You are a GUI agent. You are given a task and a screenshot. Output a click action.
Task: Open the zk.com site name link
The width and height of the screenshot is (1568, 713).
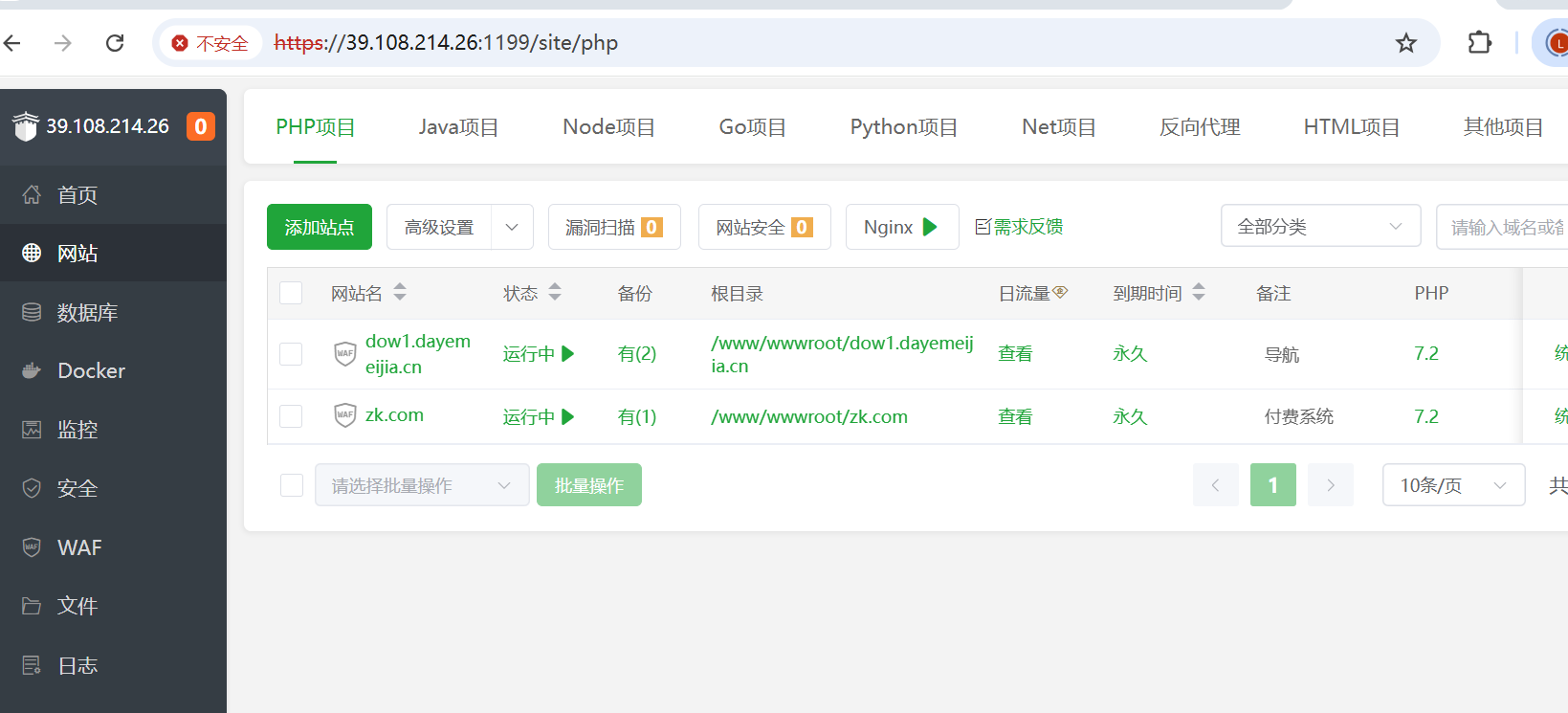coord(394,415)
